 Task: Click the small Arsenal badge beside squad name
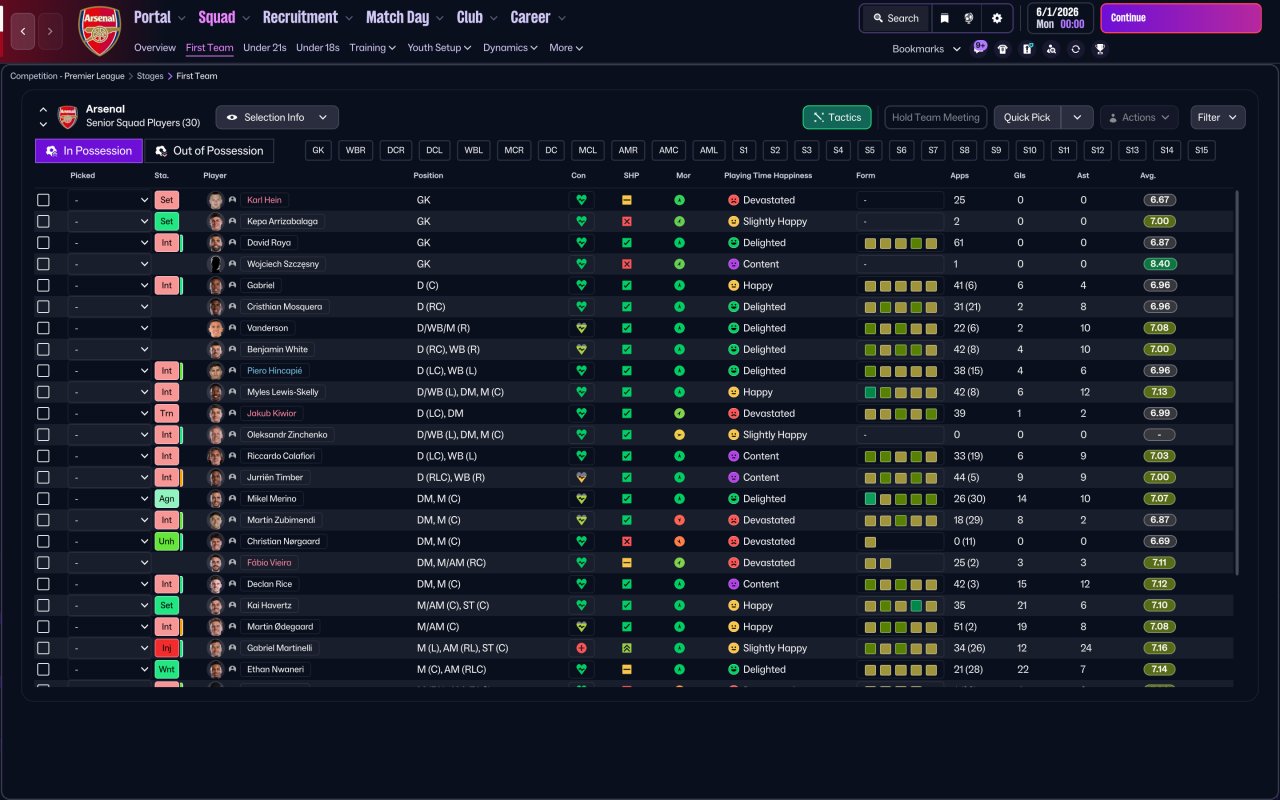click(x=67, y=117)
